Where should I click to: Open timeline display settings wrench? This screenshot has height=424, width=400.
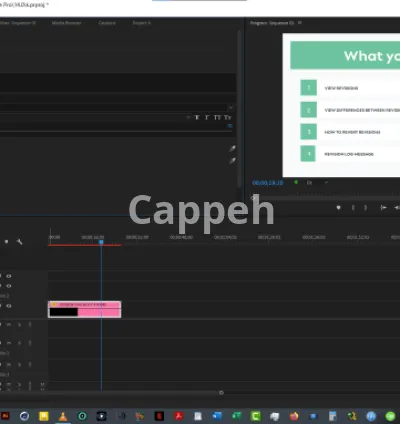[19, 242]
